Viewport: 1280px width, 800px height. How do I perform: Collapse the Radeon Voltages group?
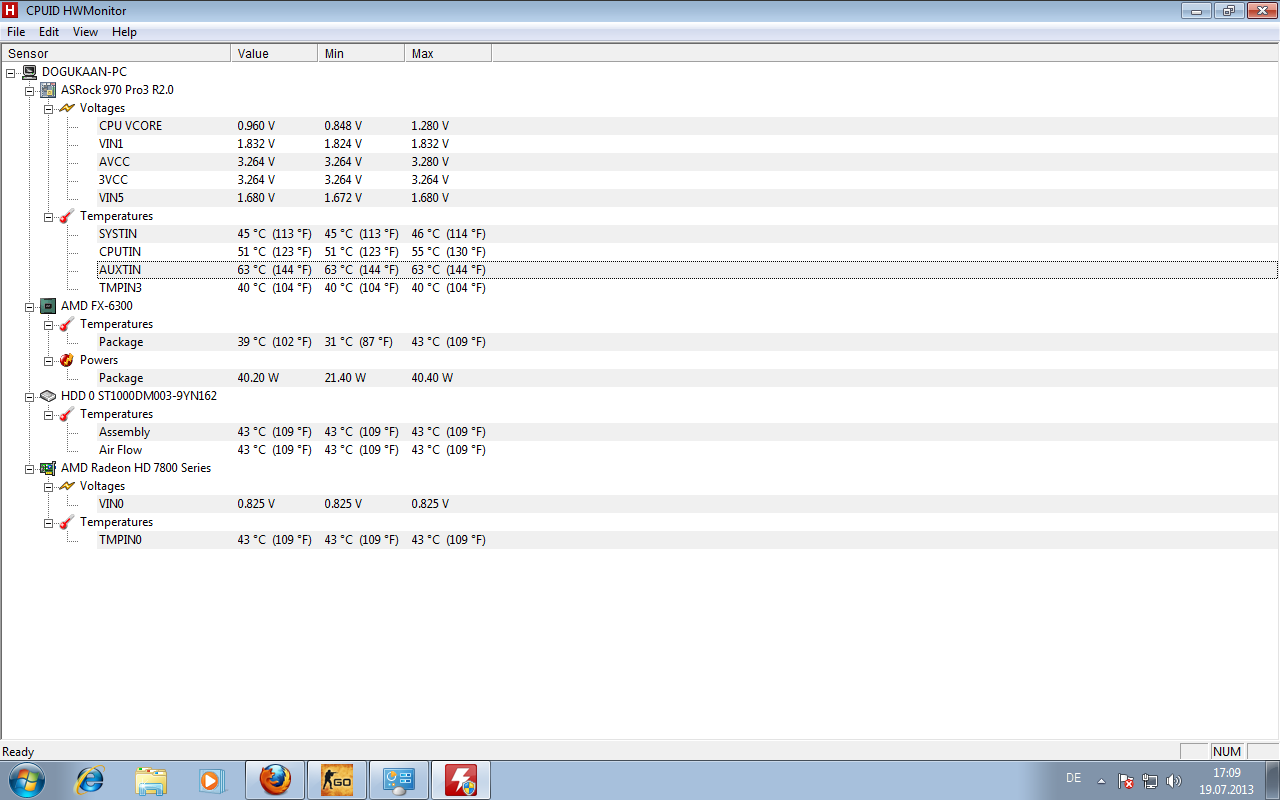49,486
